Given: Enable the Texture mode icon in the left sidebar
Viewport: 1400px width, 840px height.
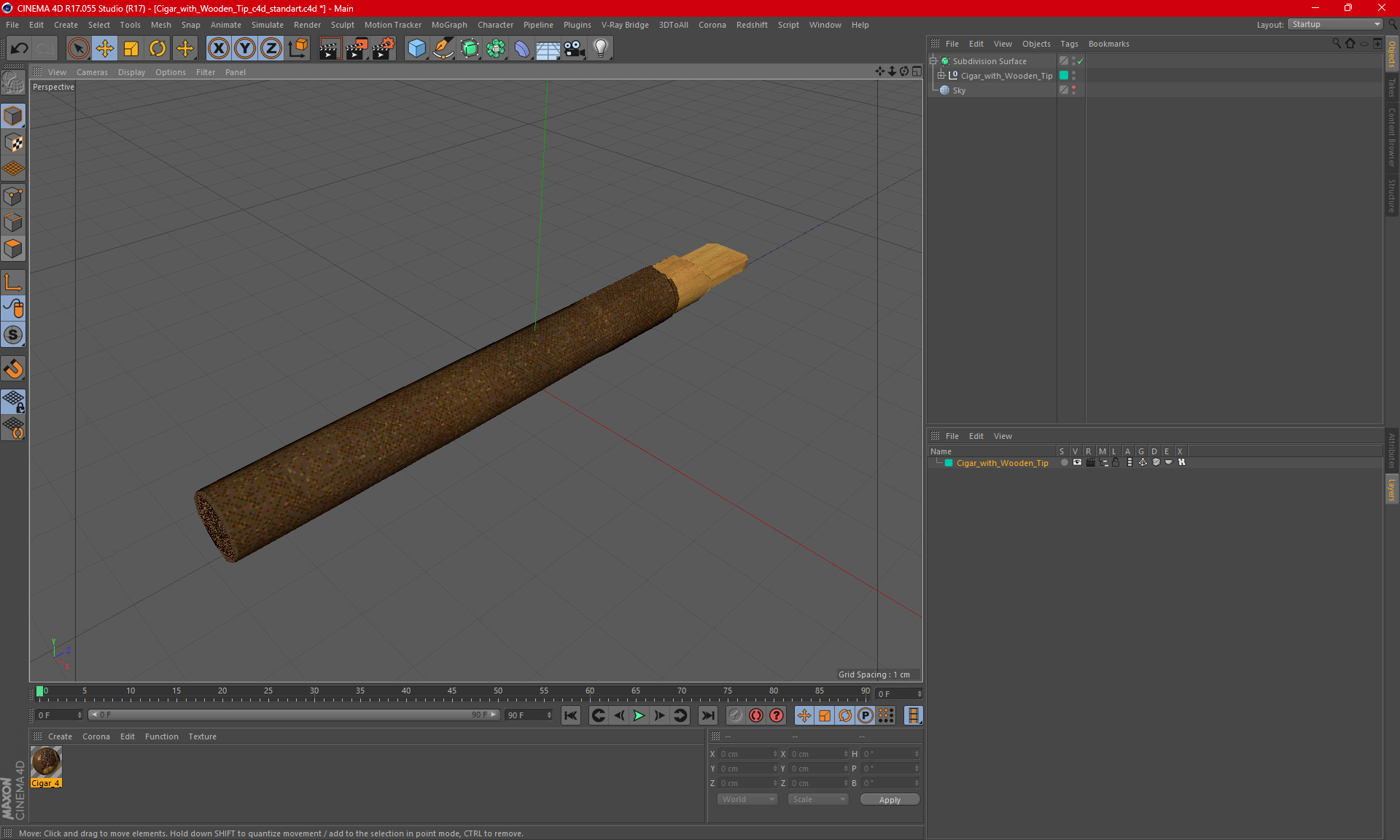Looking at the screenshot, I should point(13,143).
